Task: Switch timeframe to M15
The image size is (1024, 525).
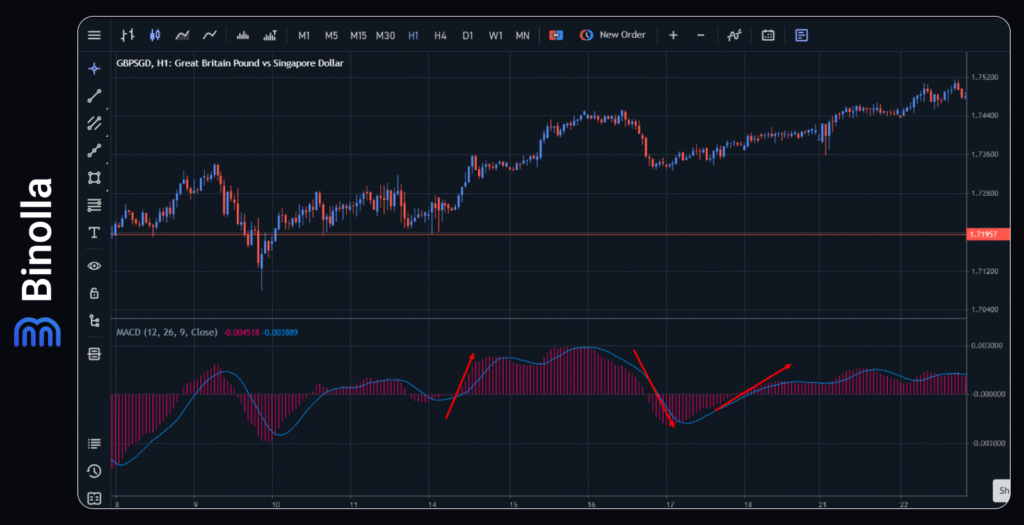Action: (358, 35)
